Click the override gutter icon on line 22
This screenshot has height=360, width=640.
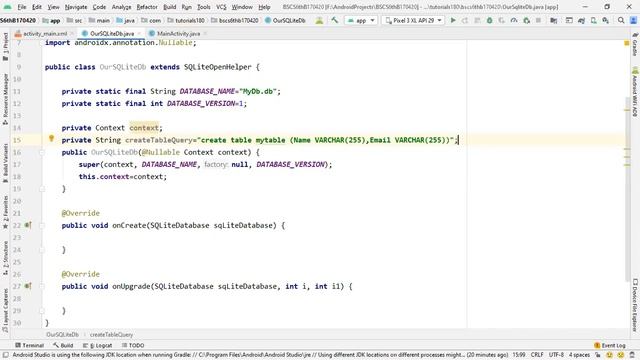click(28, 225)
